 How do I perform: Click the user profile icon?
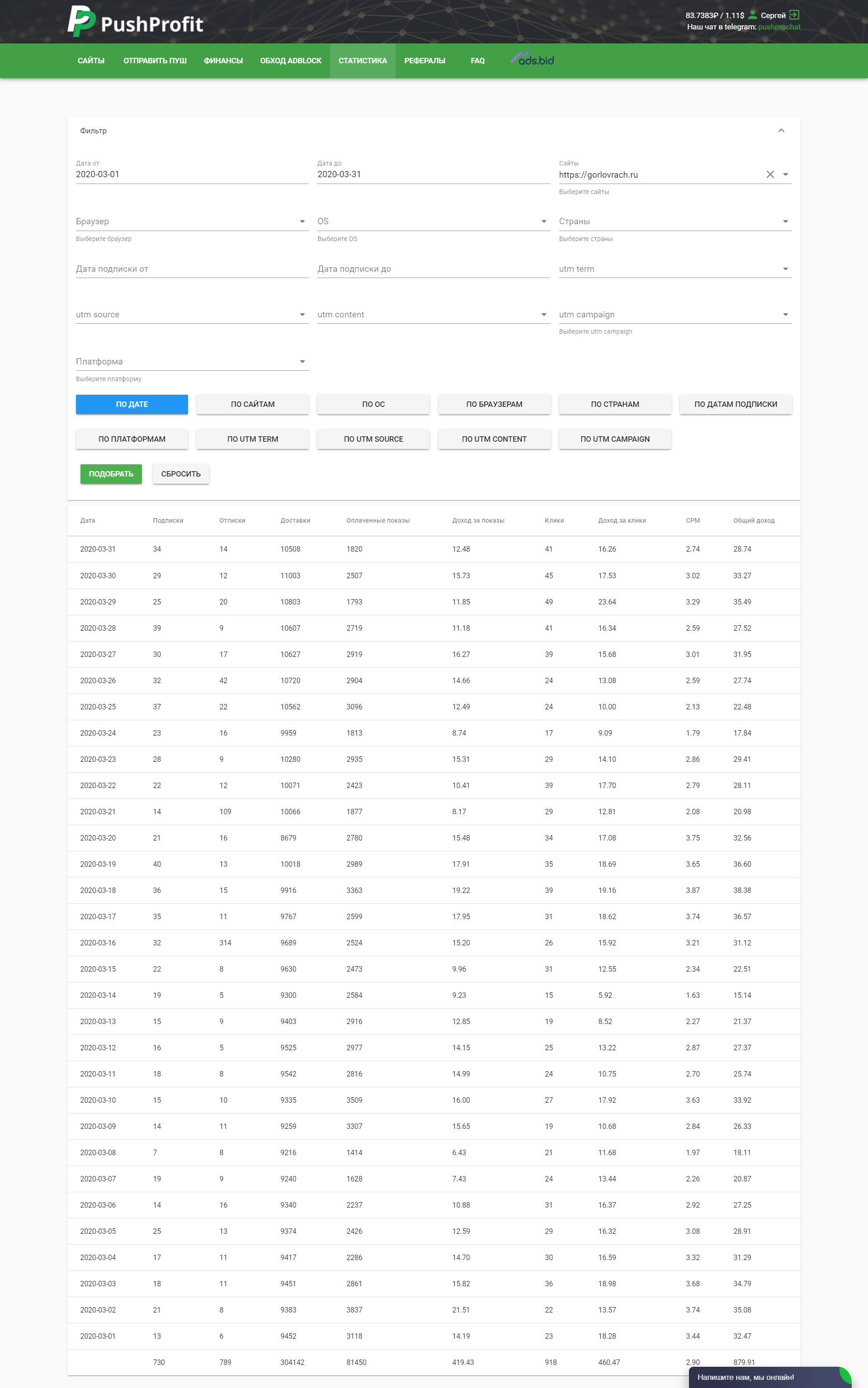752,15
